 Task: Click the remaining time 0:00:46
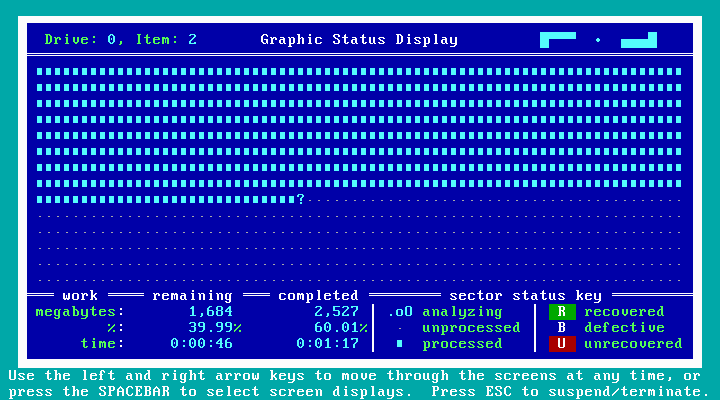click(x=202, y=344)
